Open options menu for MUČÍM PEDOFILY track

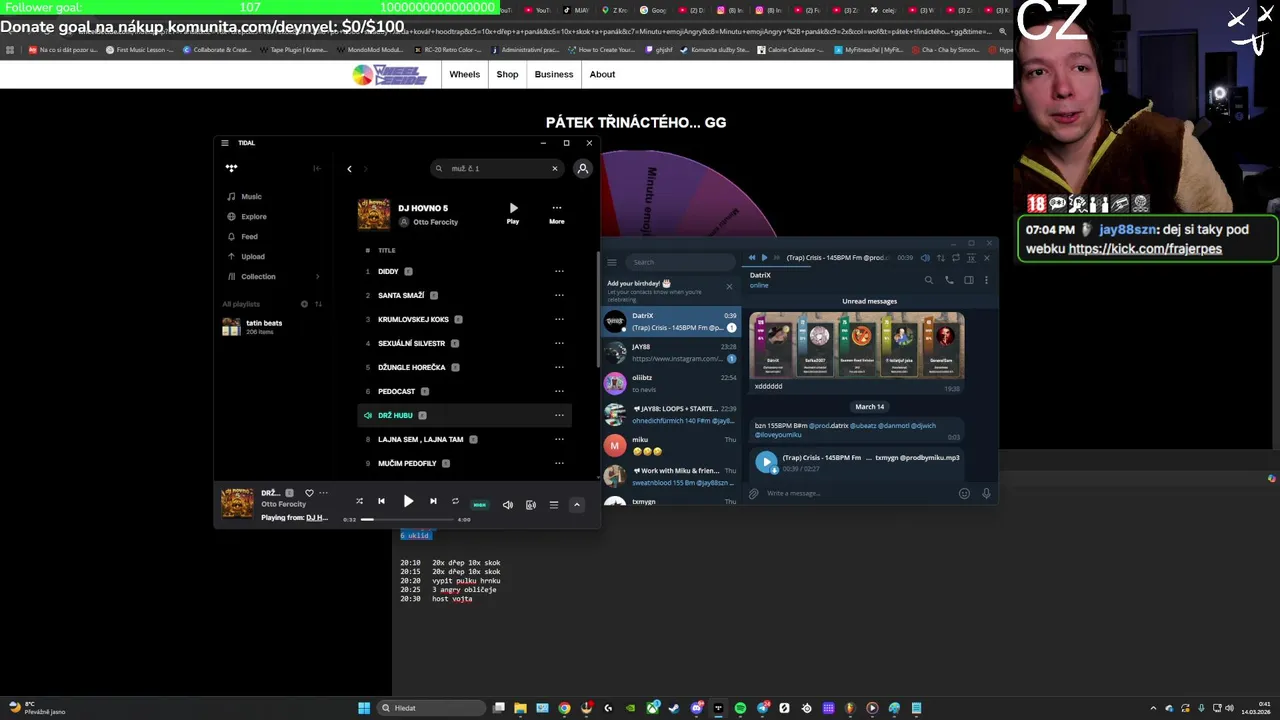[x=559, y=463]
